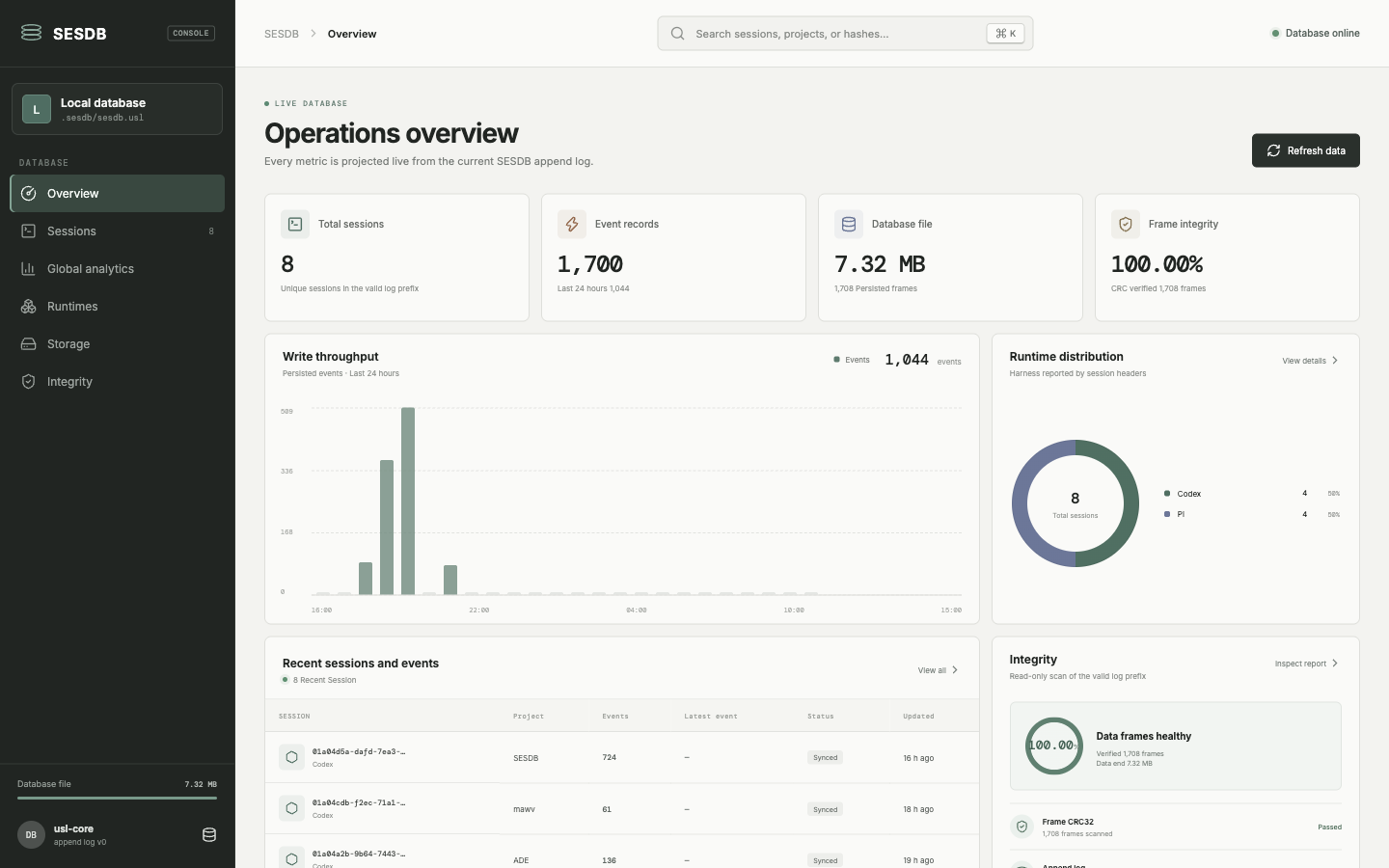Open Integrity from the sidebar
The image size is (1389, 868).
pos(118,382)
